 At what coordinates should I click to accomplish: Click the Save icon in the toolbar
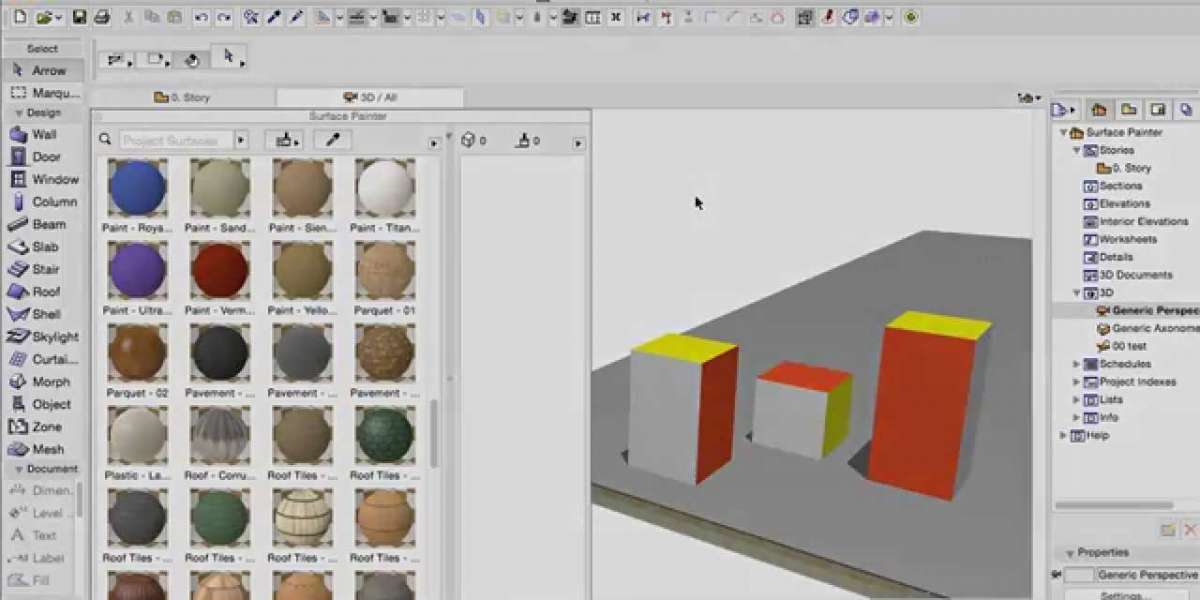[80, 17]
